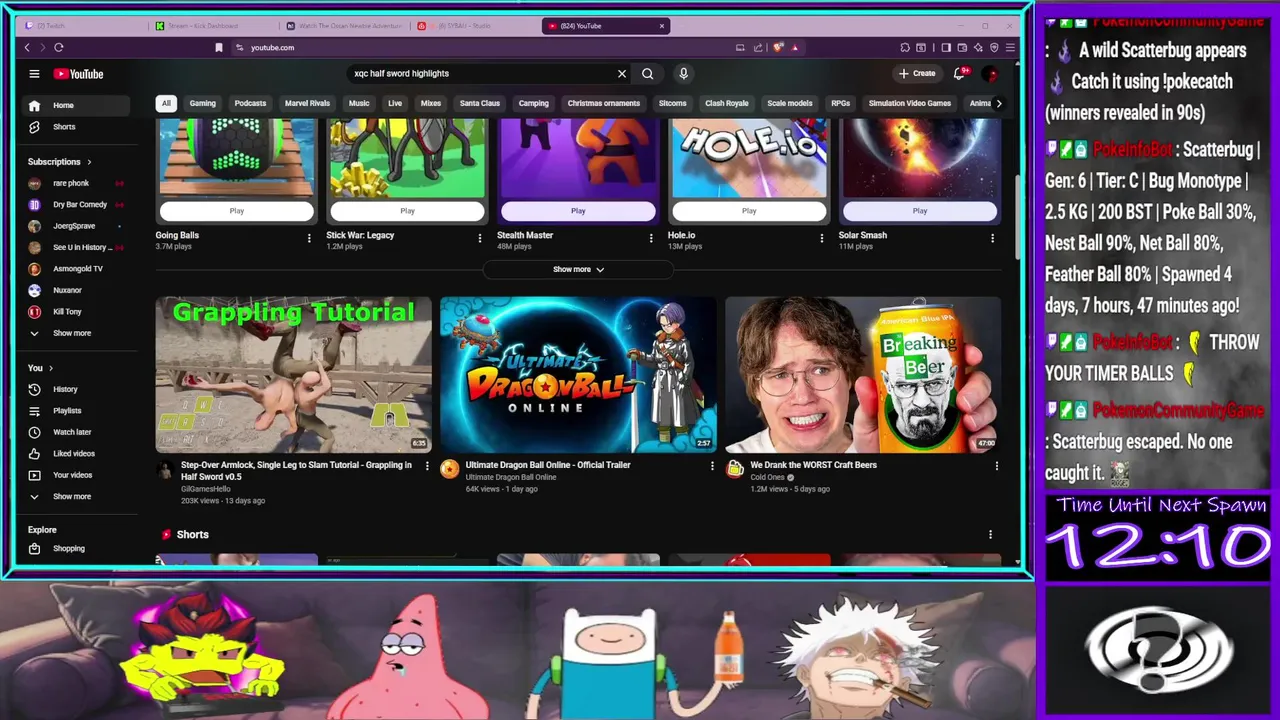Go back in the browser
Screen dimensions: 1280x720
coord(27,47)
